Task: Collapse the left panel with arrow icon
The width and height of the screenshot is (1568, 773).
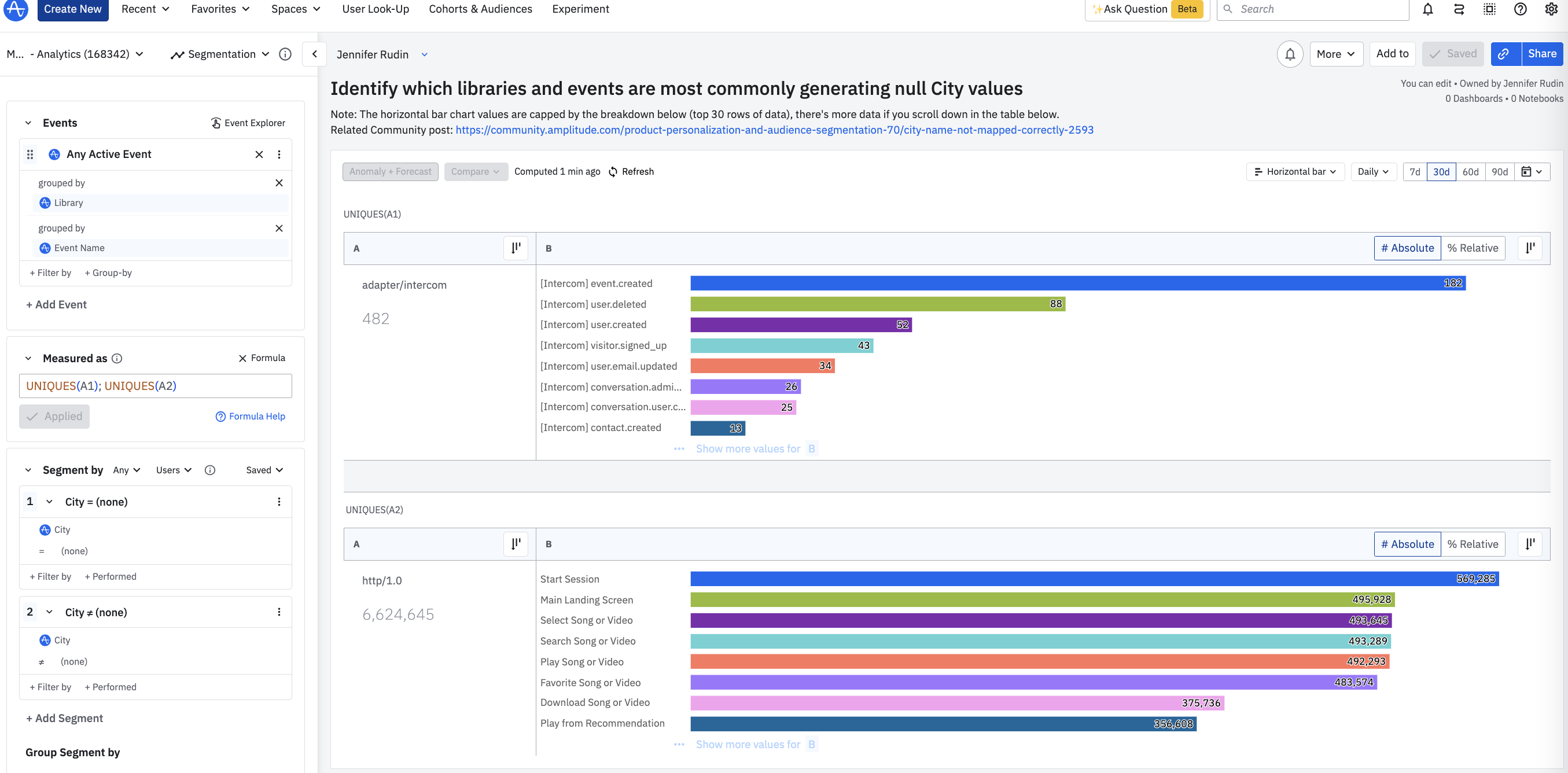Action: pos(314,54)
